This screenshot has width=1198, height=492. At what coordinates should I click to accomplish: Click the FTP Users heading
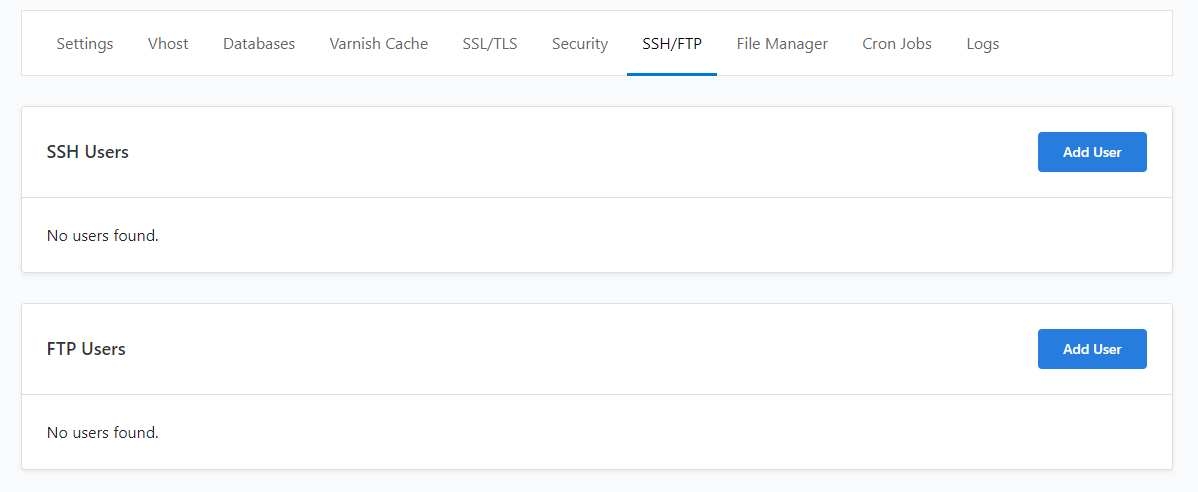click(x=86, y=349)
